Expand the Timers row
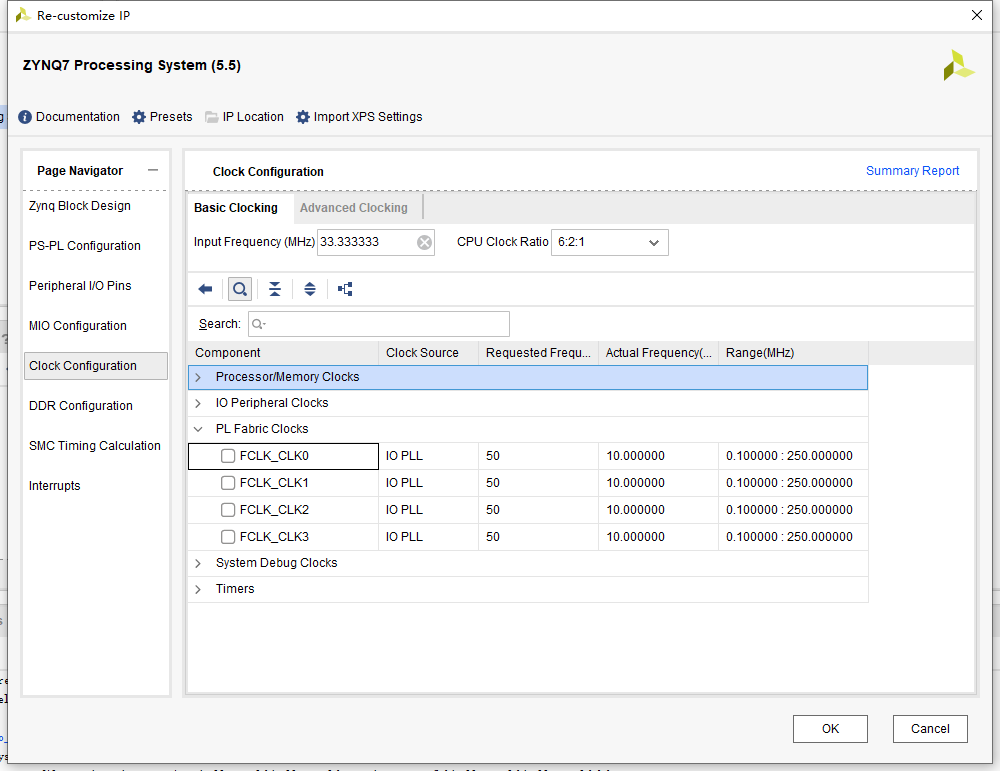 click(198, 589)
